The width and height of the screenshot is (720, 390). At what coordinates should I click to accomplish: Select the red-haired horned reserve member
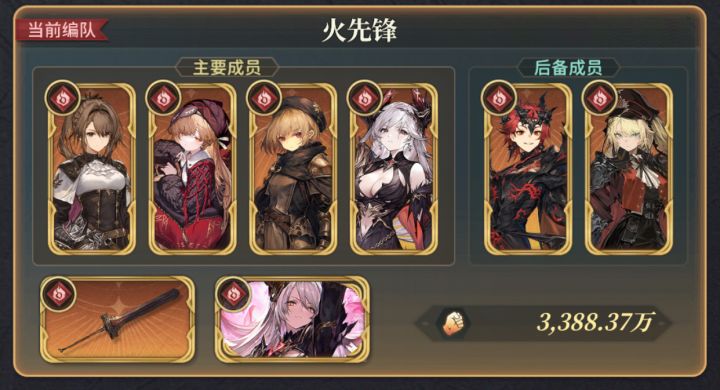coord(528,169)
